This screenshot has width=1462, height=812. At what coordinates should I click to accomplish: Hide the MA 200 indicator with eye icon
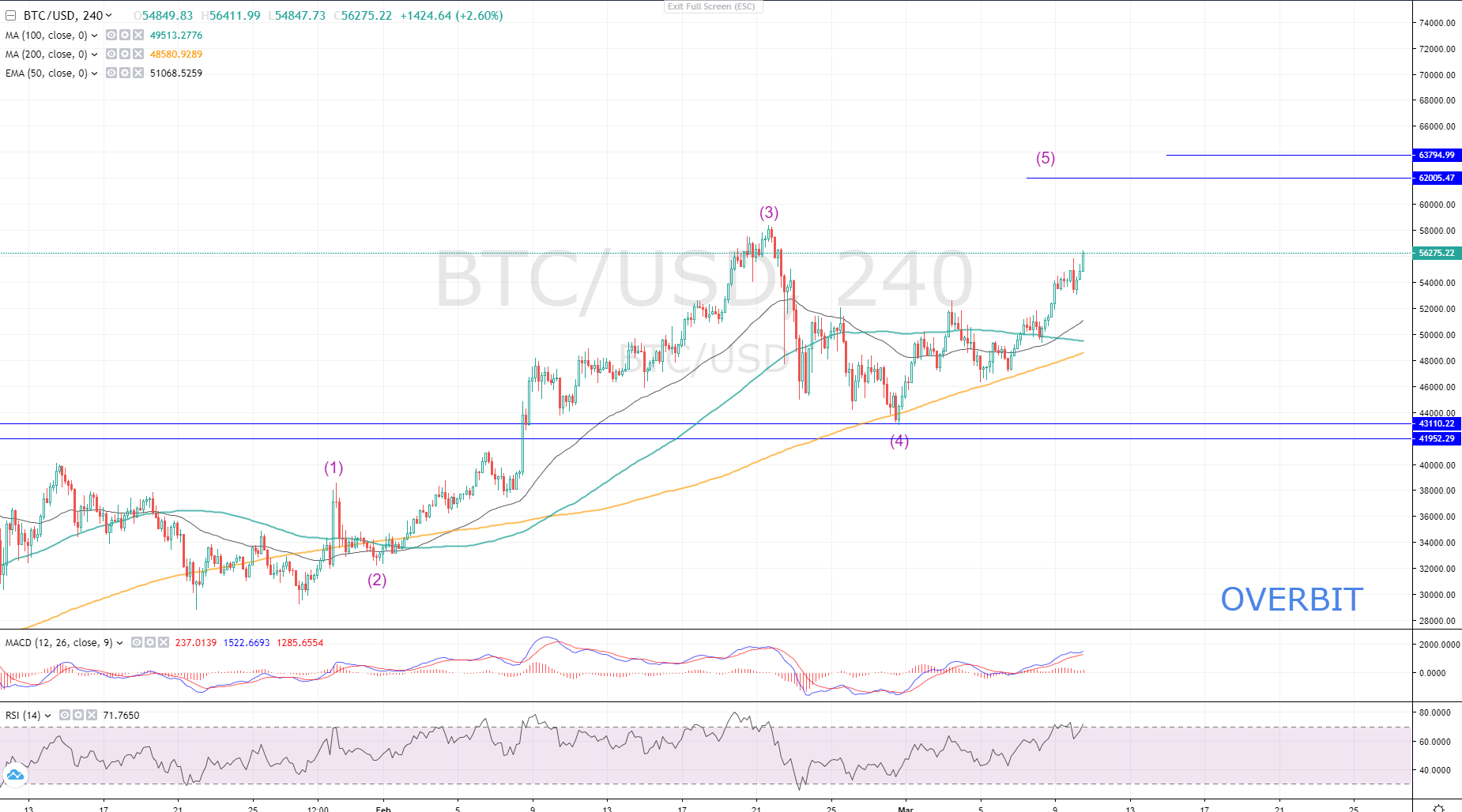[x=111, y=55]
